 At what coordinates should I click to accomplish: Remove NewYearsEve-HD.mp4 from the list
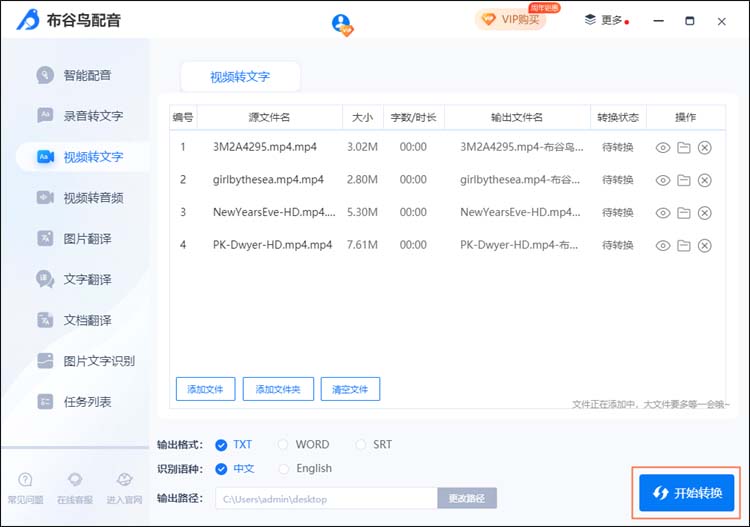coord(705,213)
